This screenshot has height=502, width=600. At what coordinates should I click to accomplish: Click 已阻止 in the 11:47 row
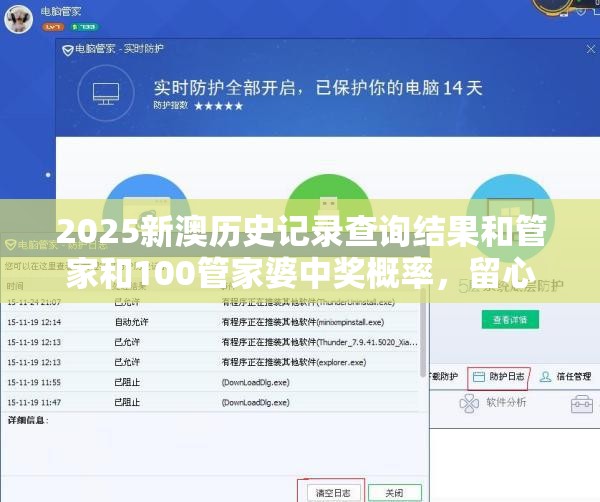[x=127, y=402]
